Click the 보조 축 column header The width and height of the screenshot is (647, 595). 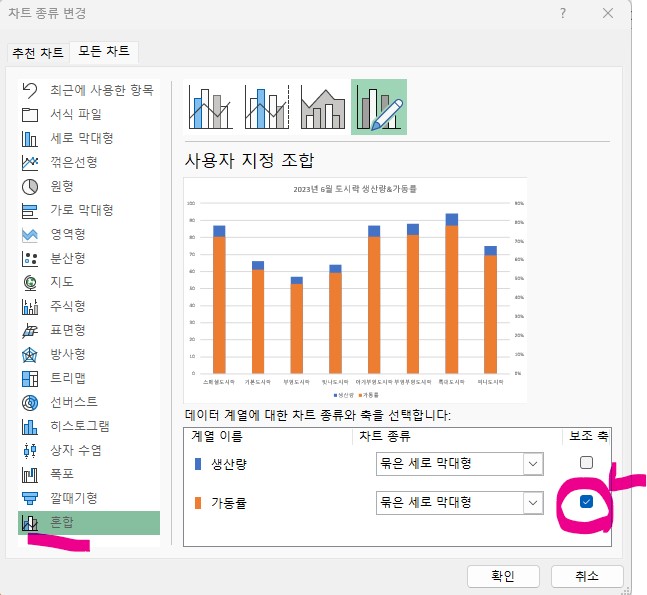589,436
